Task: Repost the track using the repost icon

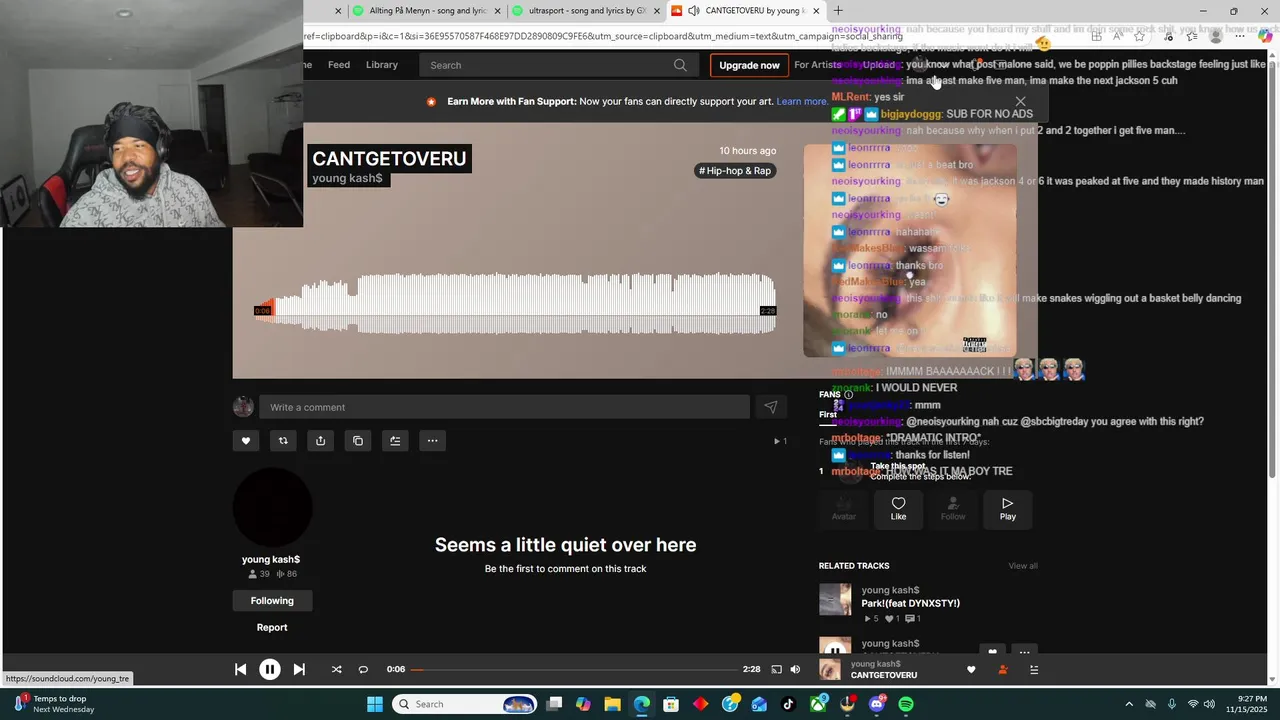Action: pyautogui.click(x=283, y=440)
